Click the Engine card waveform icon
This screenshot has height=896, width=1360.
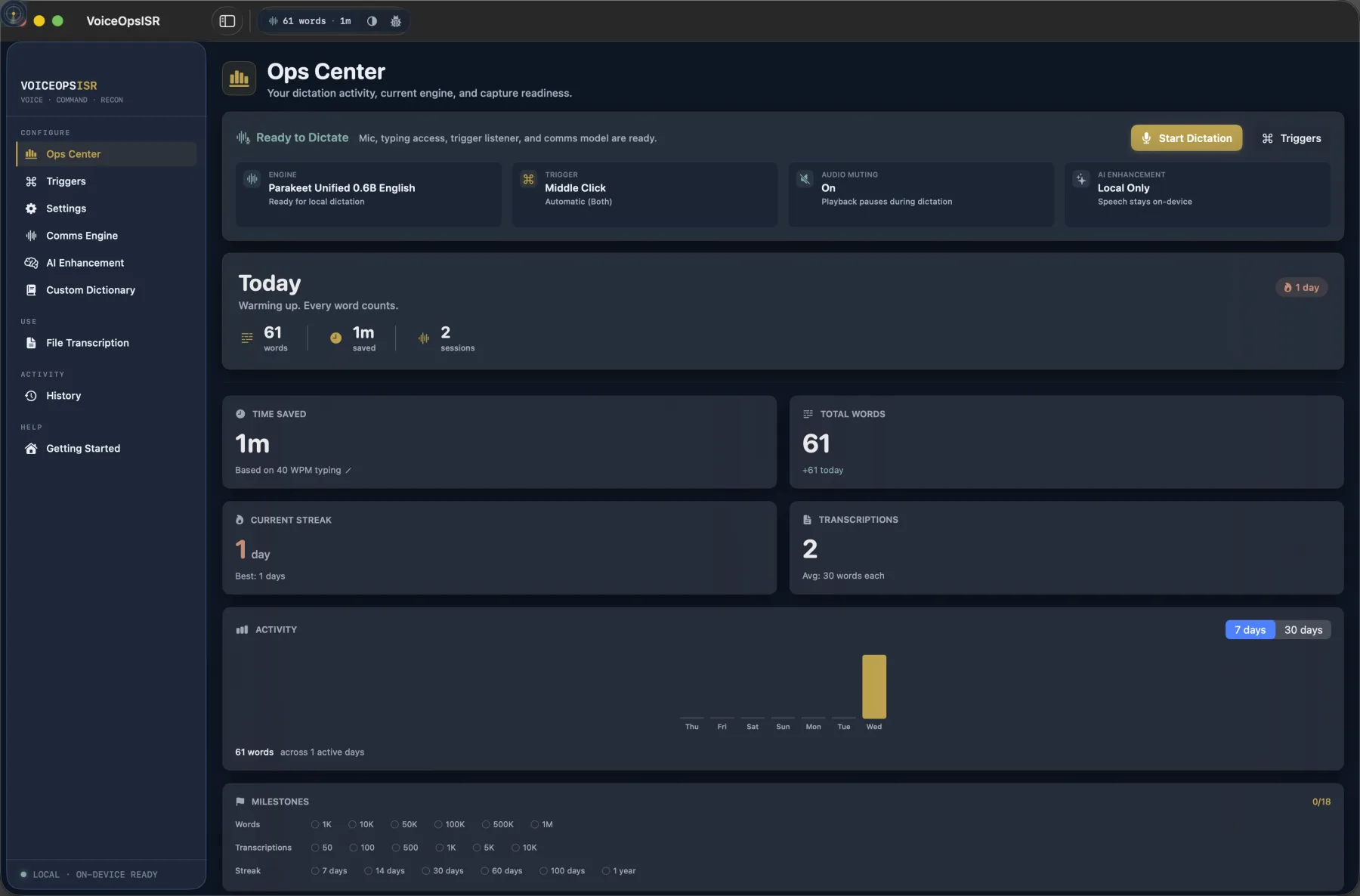coord(252,179)
